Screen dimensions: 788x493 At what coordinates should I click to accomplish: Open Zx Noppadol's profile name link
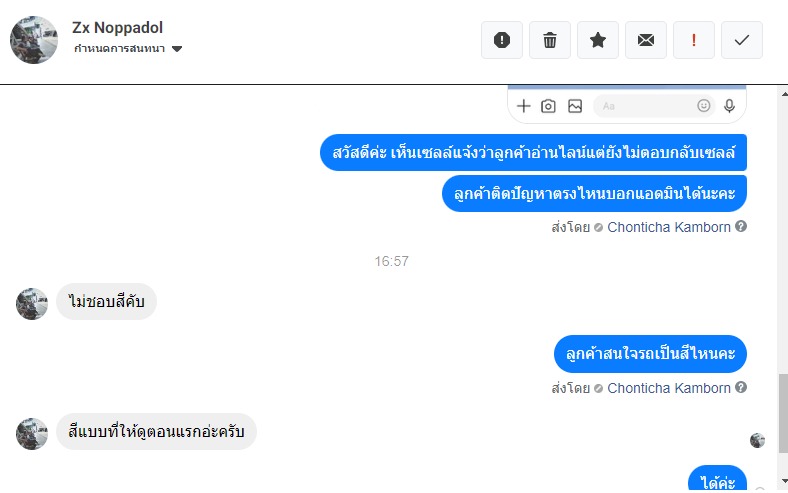[118, 27]
